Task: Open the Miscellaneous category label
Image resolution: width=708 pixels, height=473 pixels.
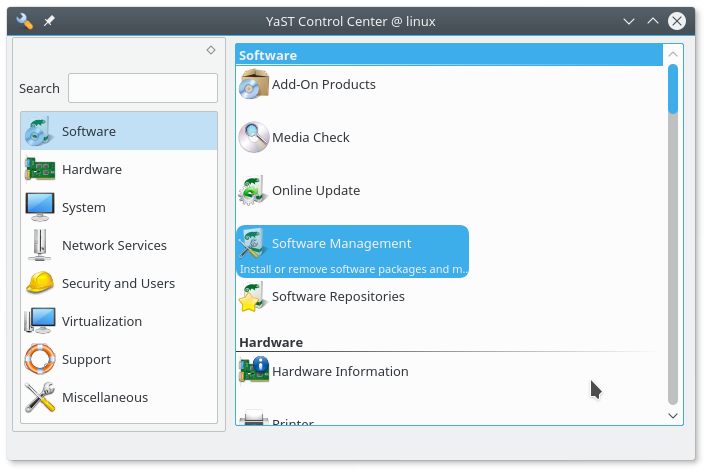Action: coord(105,397)
